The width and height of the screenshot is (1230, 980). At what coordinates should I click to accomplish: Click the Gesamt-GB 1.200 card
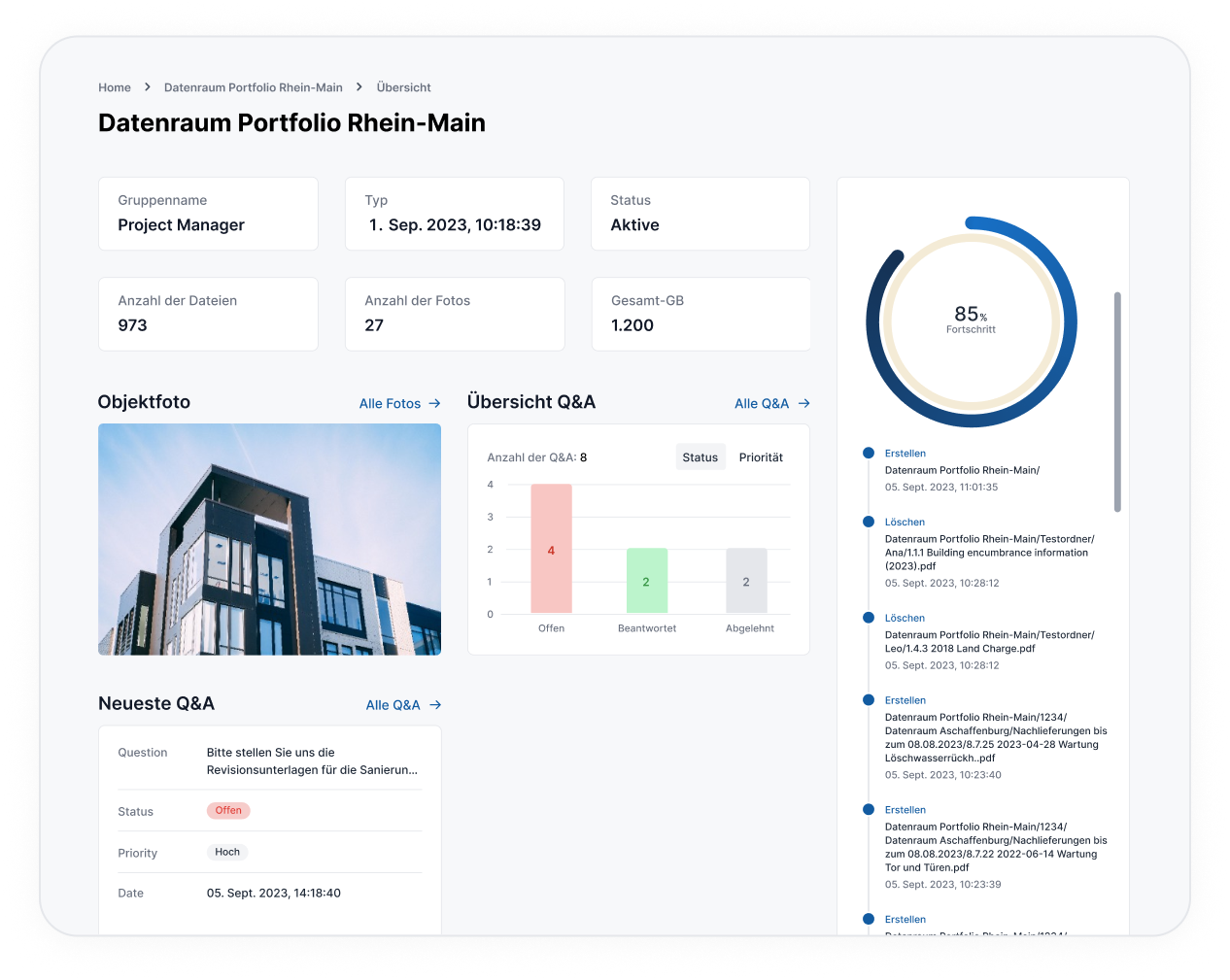pos(700,314)
